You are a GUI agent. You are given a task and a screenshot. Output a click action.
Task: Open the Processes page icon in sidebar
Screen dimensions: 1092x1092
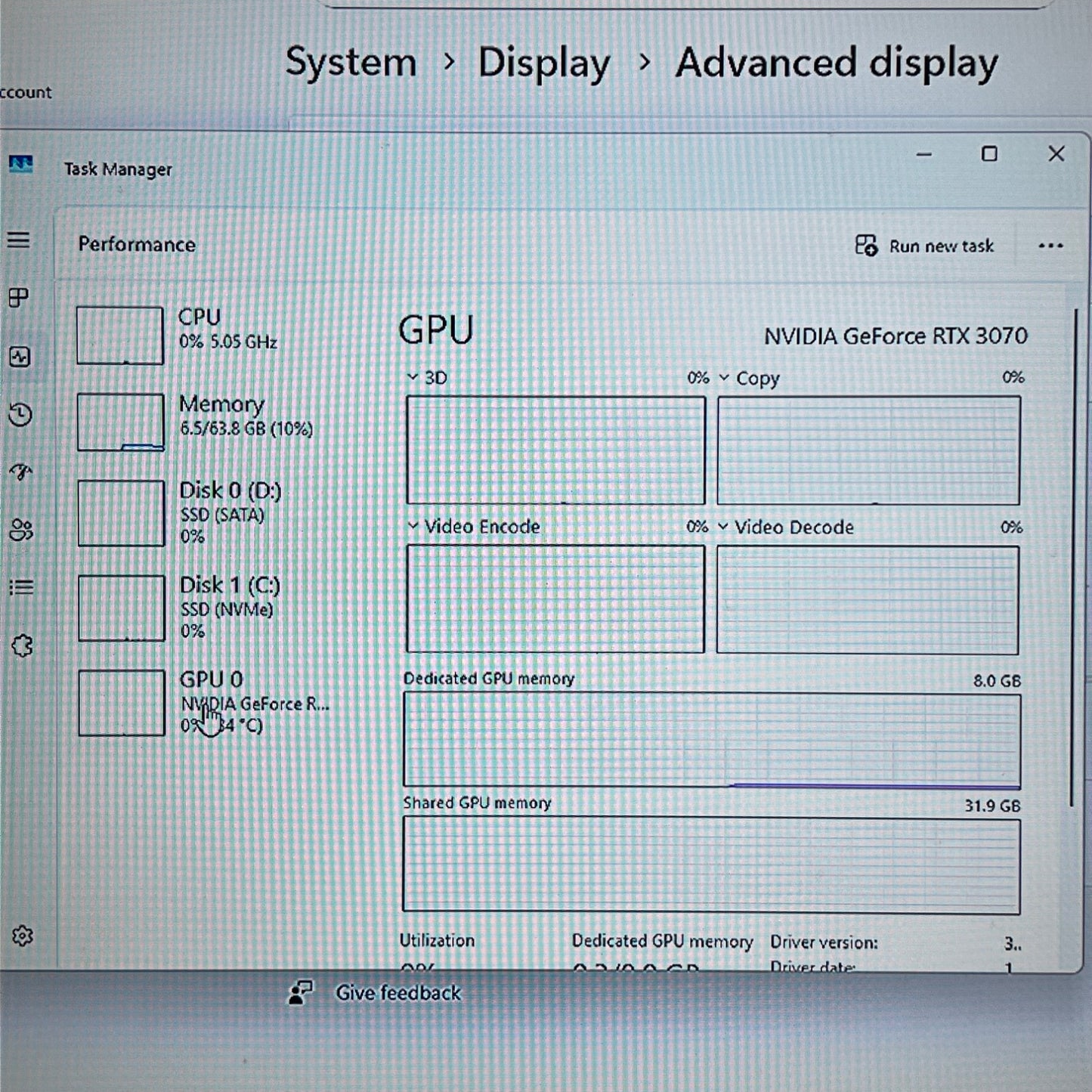(19, 298)
